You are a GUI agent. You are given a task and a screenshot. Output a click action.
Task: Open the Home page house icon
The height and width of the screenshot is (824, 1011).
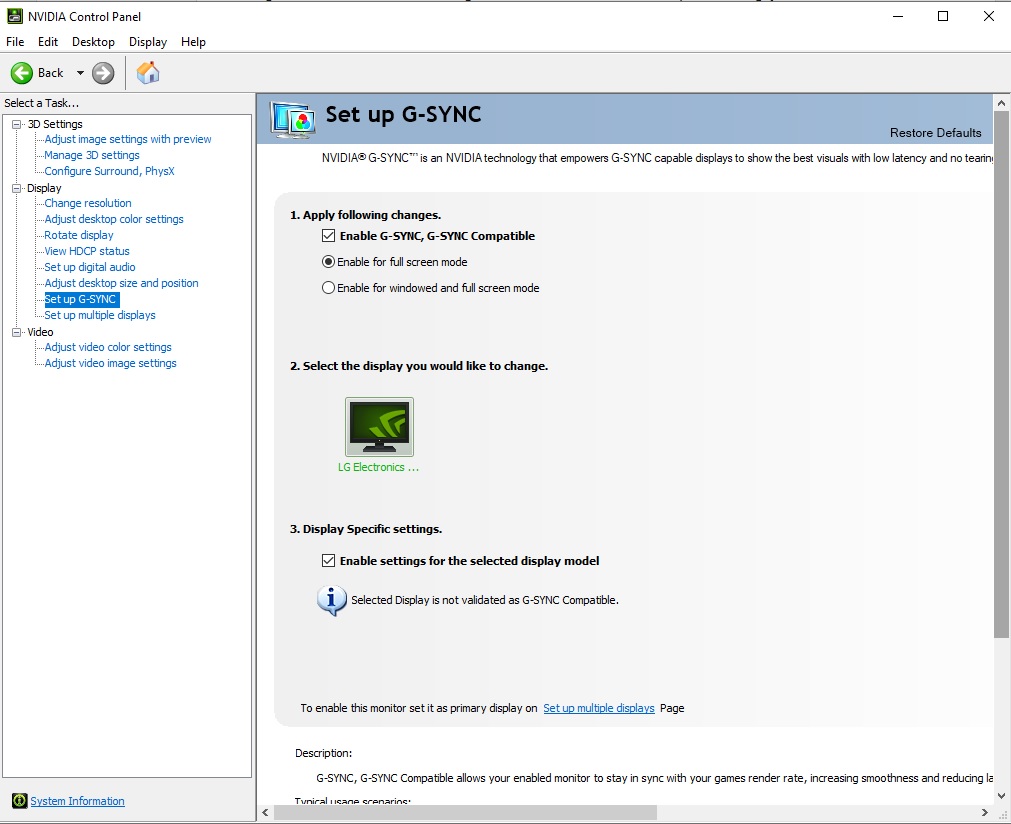(x=148, y=72)
